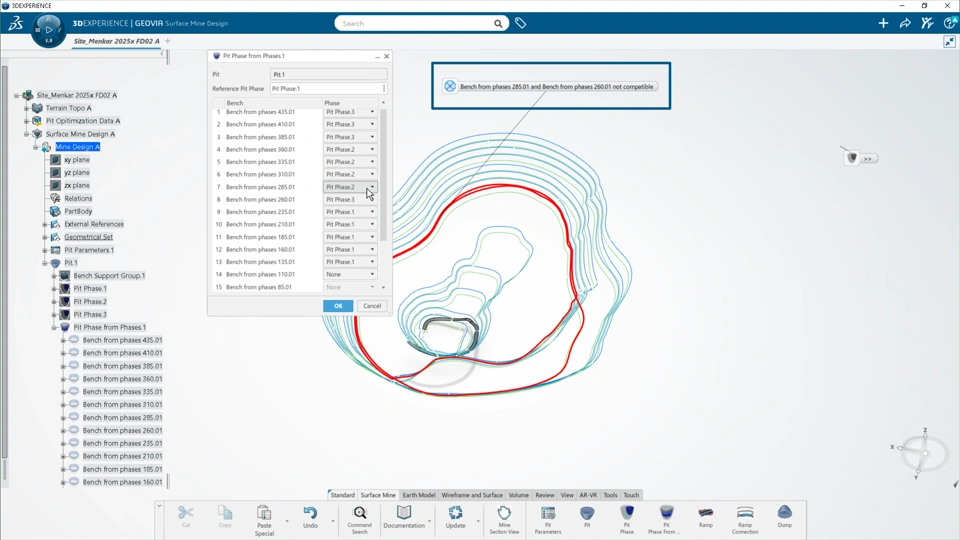This screenshot has height=540, width=960.
Task: Click the Pit field in dialog
Action: [328, 74]
